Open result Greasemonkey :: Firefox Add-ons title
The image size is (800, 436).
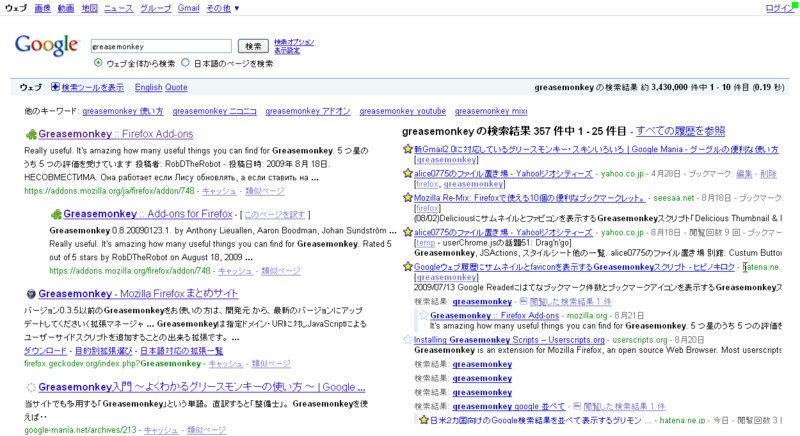[116, 134]
